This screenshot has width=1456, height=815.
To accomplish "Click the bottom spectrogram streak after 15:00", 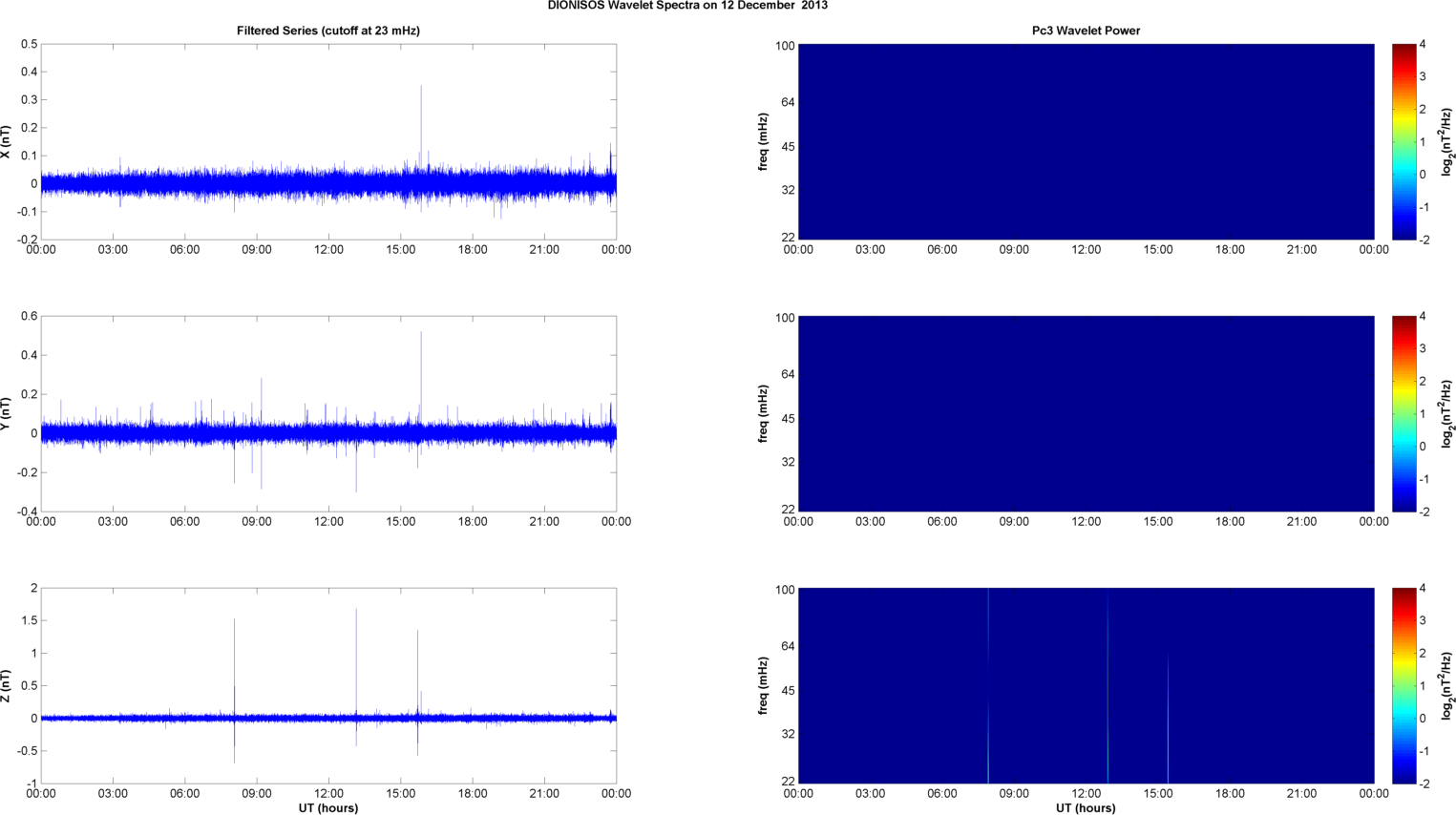I will tap(1168, 716).
